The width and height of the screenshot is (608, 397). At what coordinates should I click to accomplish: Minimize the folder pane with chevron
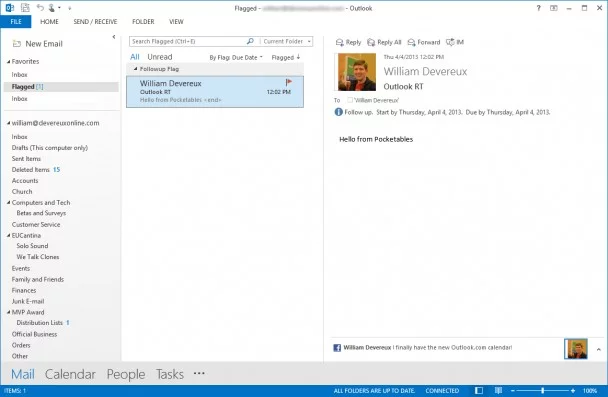point(114,37)
